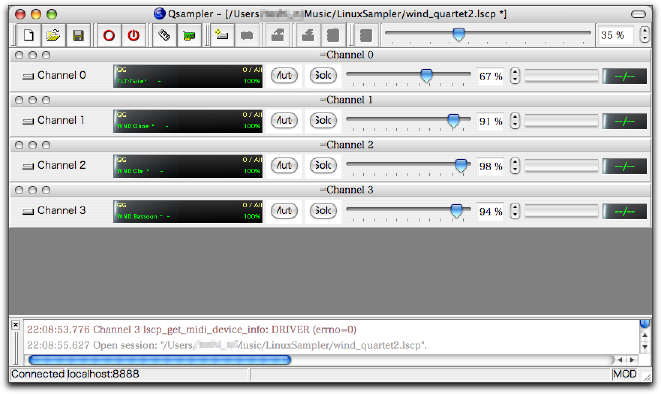
Task: Solo Channel 1
Action: point(323,121)
